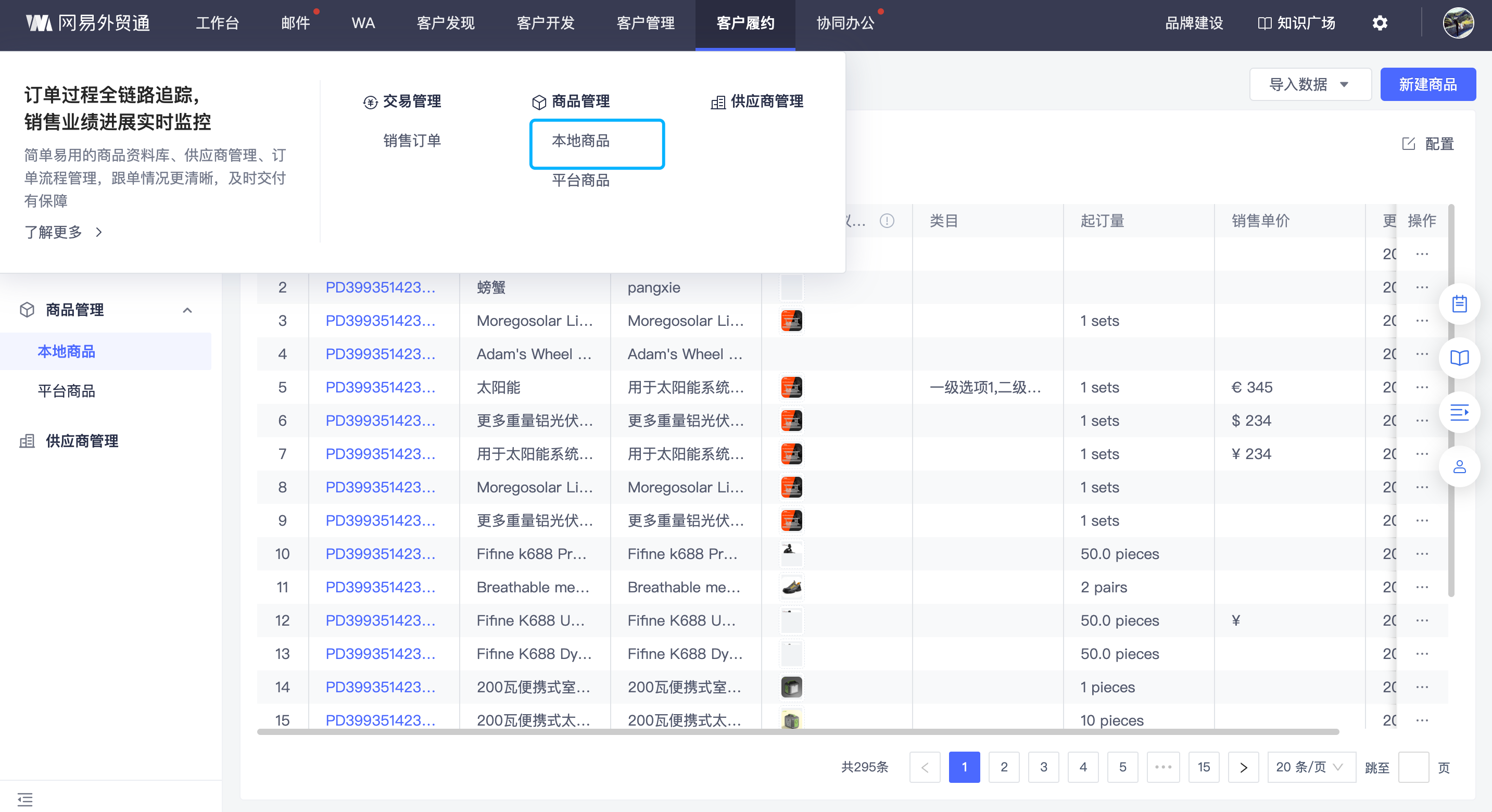1492x812 pixels.
Task: Open the 20 条/页 page size selector
Action: click(x=1310, y=767)
